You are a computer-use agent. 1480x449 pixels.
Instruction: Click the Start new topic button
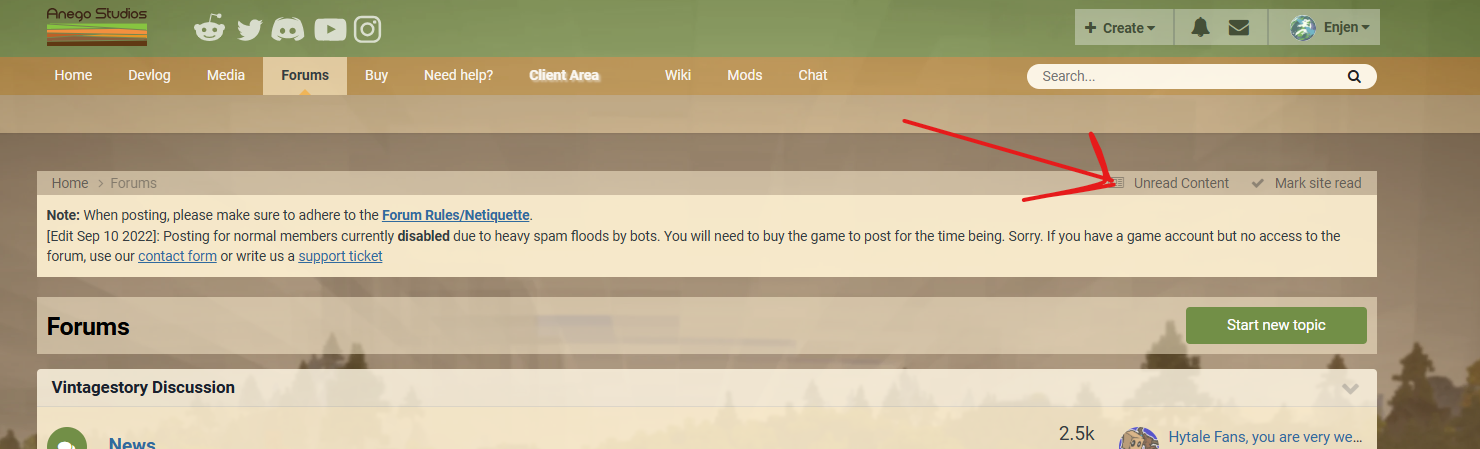(1276, 325)
